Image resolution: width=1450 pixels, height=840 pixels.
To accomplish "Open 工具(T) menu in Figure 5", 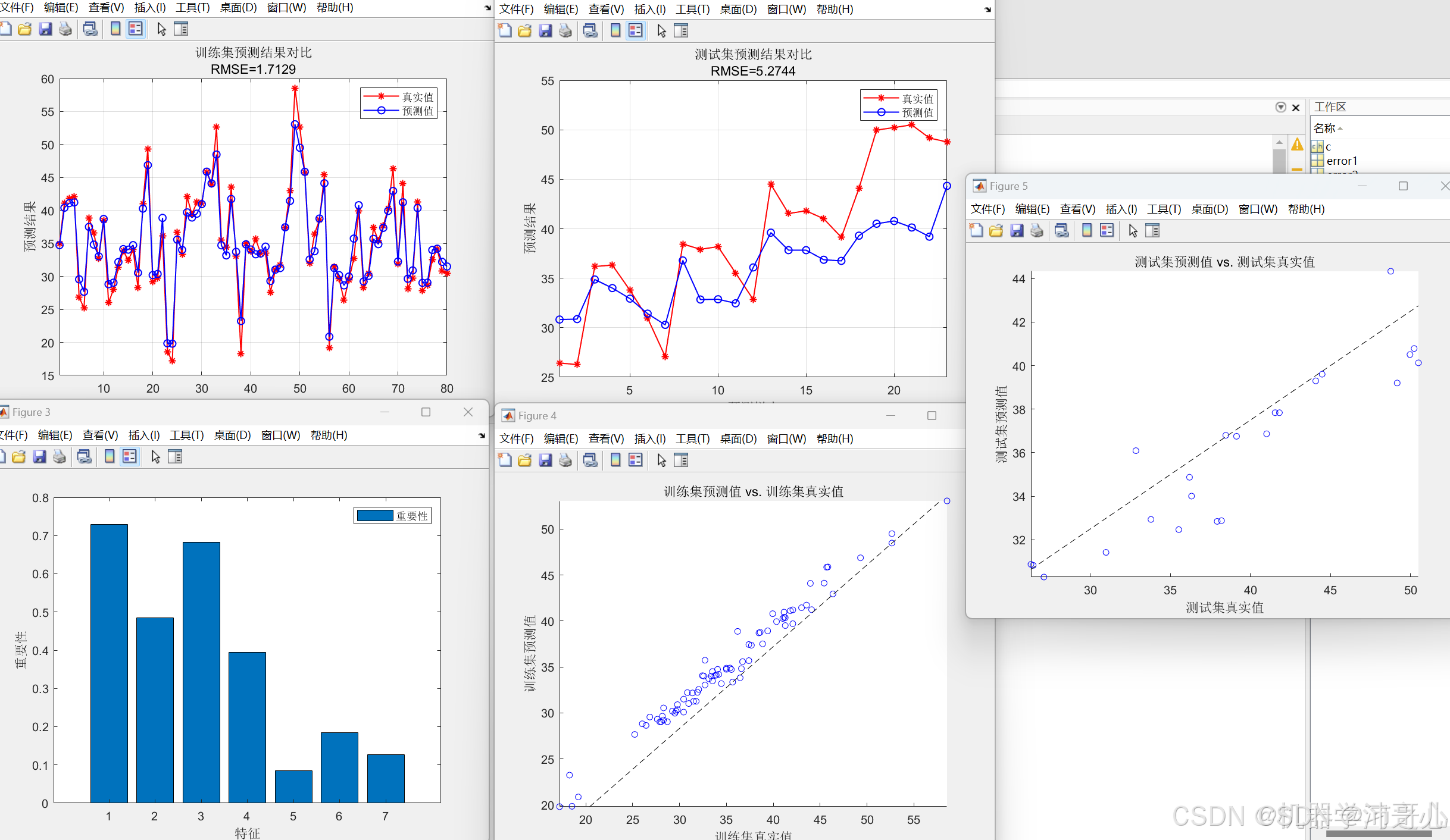I will coord(1164,209).
